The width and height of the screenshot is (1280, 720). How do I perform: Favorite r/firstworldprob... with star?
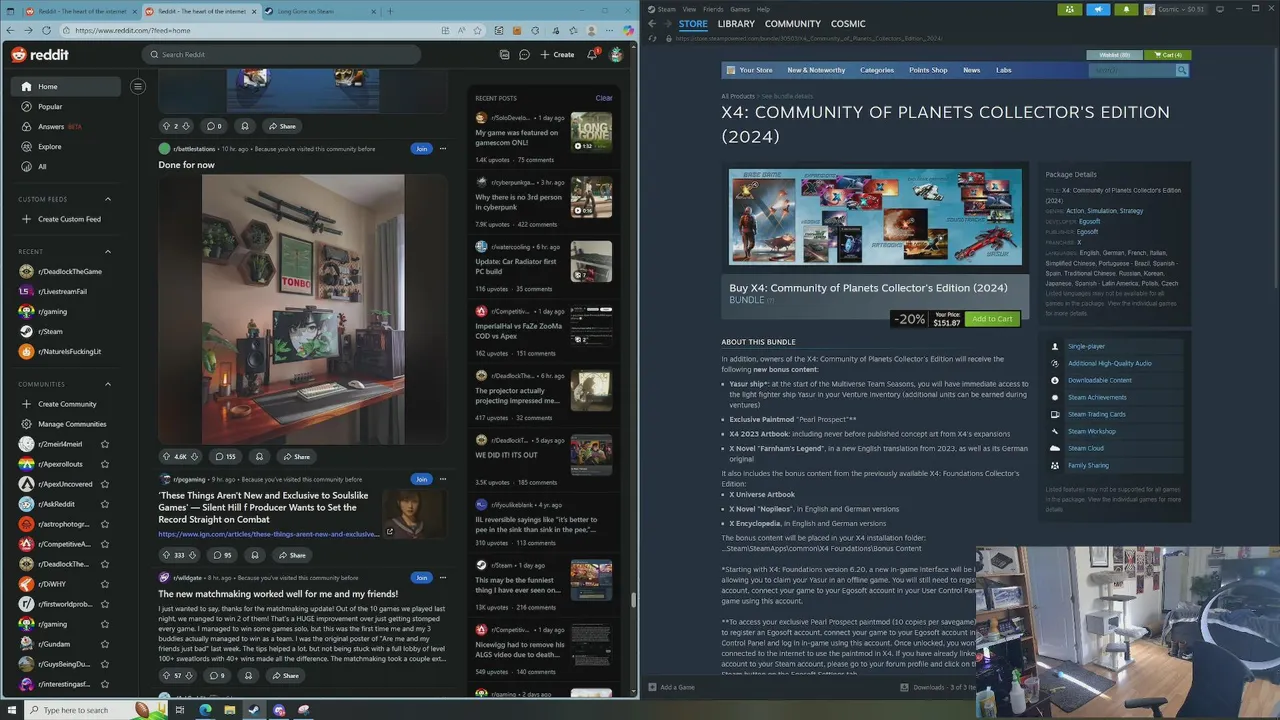point(105,604)
